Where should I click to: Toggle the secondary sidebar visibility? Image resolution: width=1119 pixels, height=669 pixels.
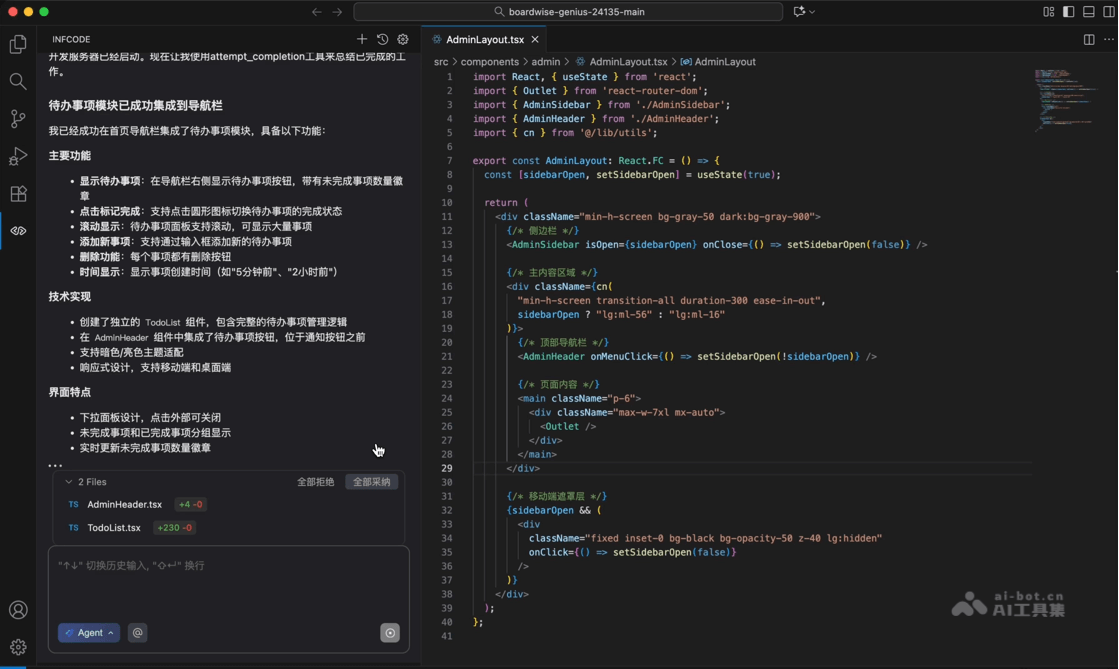[x=1107, y=11]
